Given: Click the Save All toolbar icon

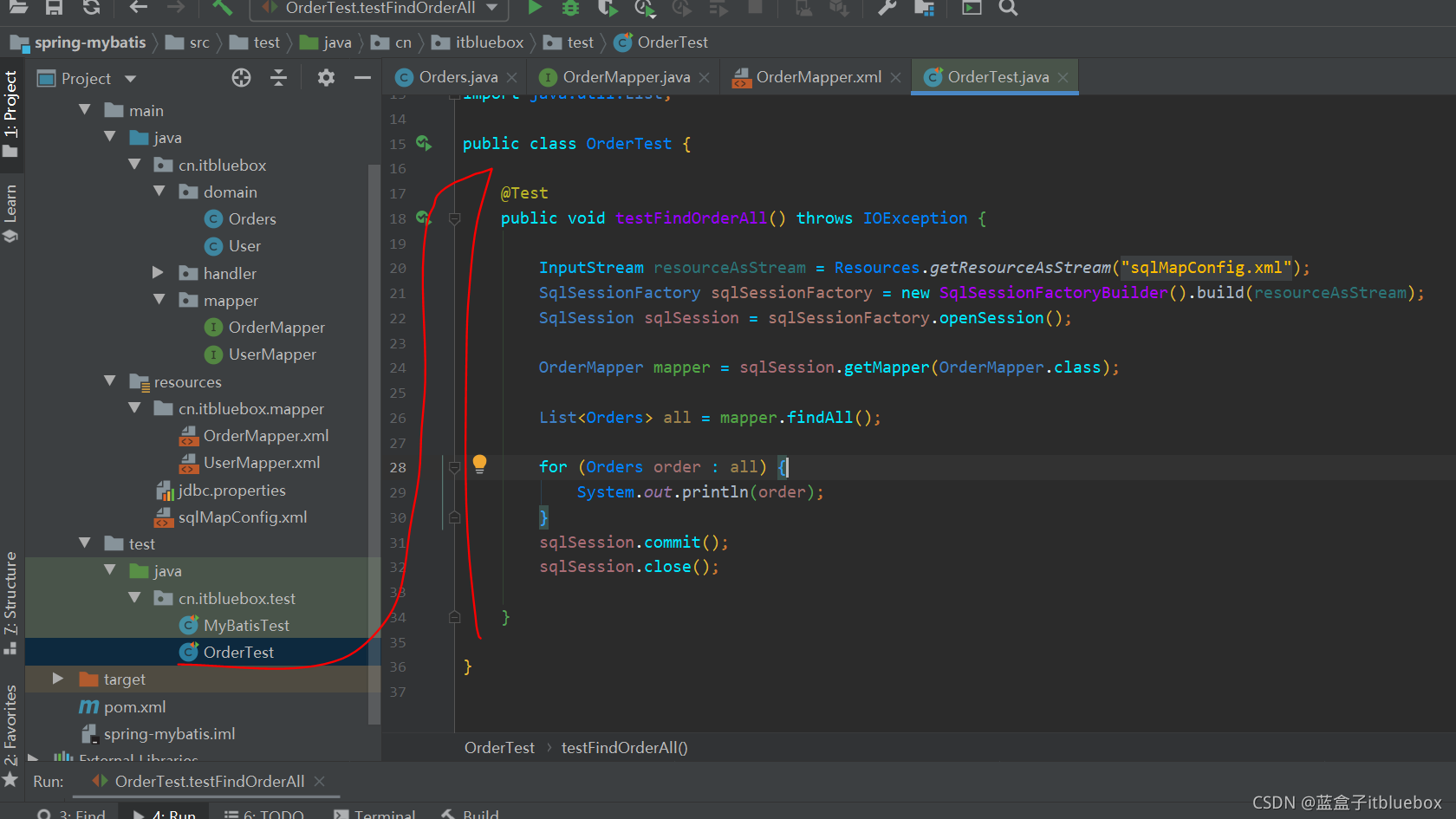Looking at the screenshot, I should [x=54, y=8].
